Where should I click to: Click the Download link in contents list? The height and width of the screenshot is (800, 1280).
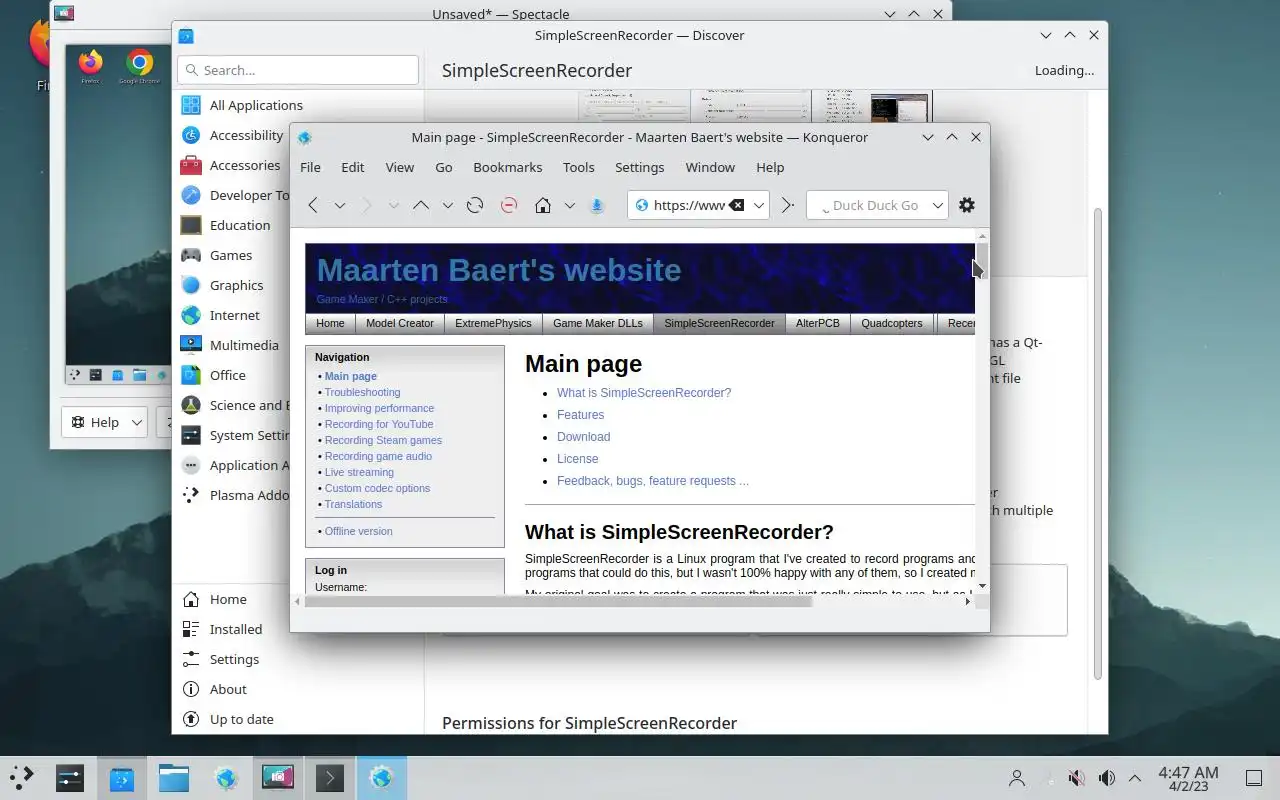(x=583, y=437)
